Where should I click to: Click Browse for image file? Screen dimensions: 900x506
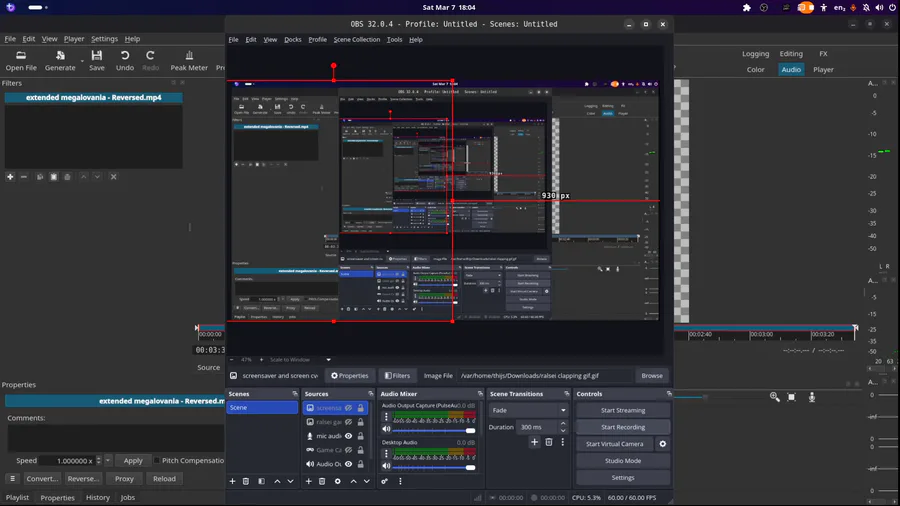(652, 376)
